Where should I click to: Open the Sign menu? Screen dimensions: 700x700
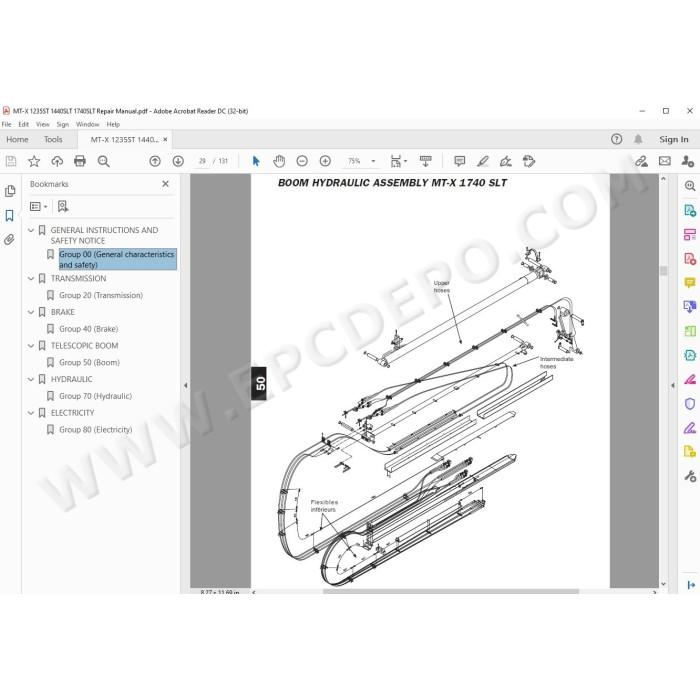click(63, 125)
